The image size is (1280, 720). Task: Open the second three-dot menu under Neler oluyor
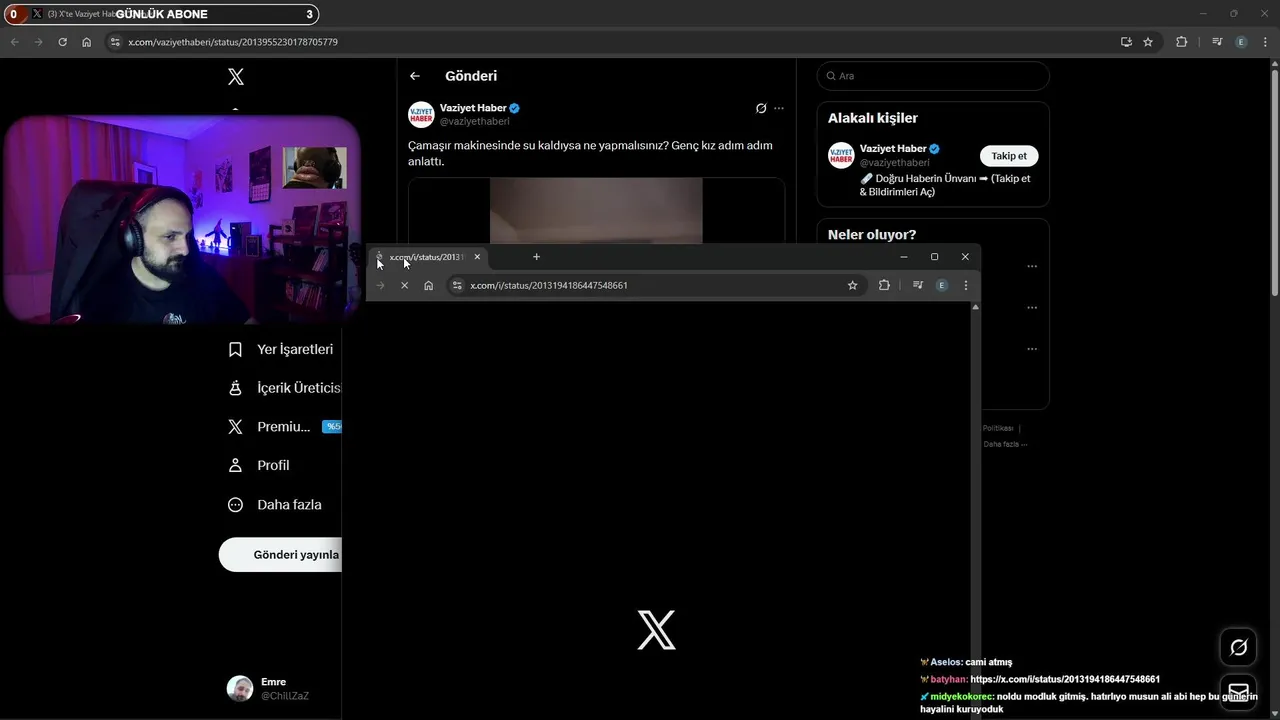pos(1032,307)
